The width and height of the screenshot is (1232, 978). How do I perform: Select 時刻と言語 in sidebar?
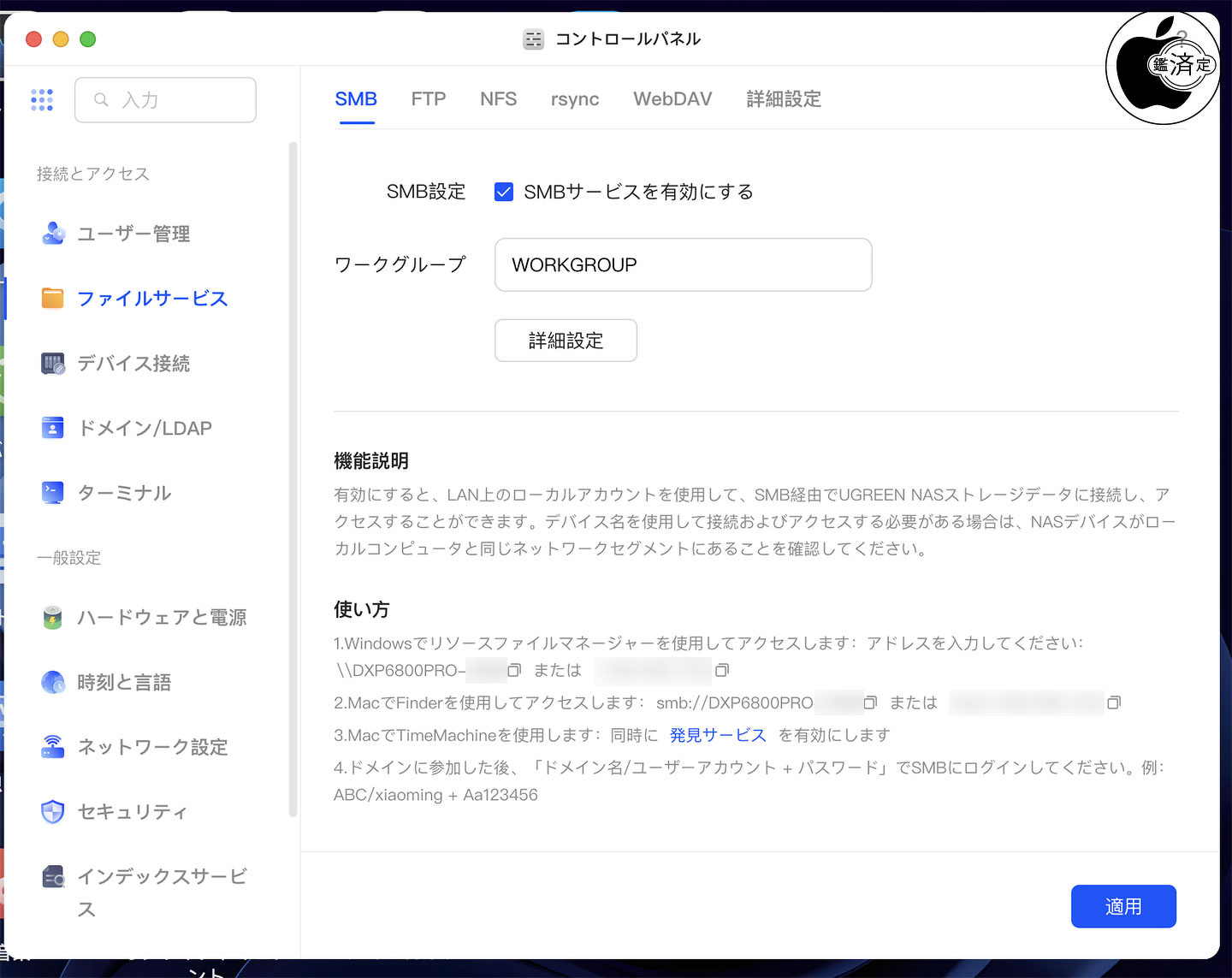coord(124,682)
